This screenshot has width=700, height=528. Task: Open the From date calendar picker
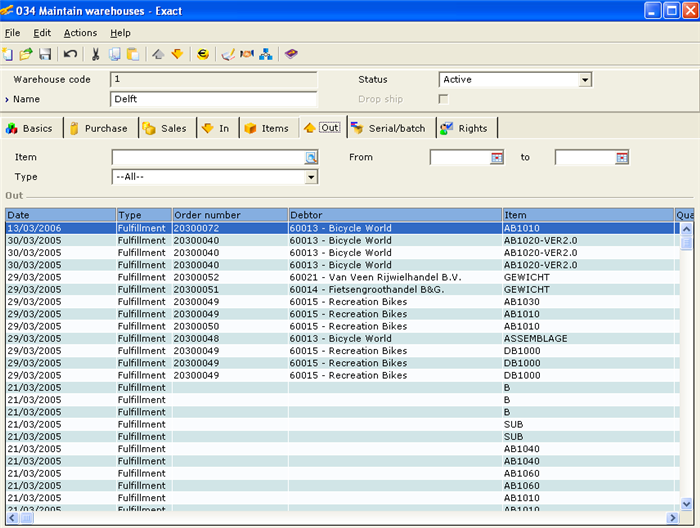(x=496, y=157)
